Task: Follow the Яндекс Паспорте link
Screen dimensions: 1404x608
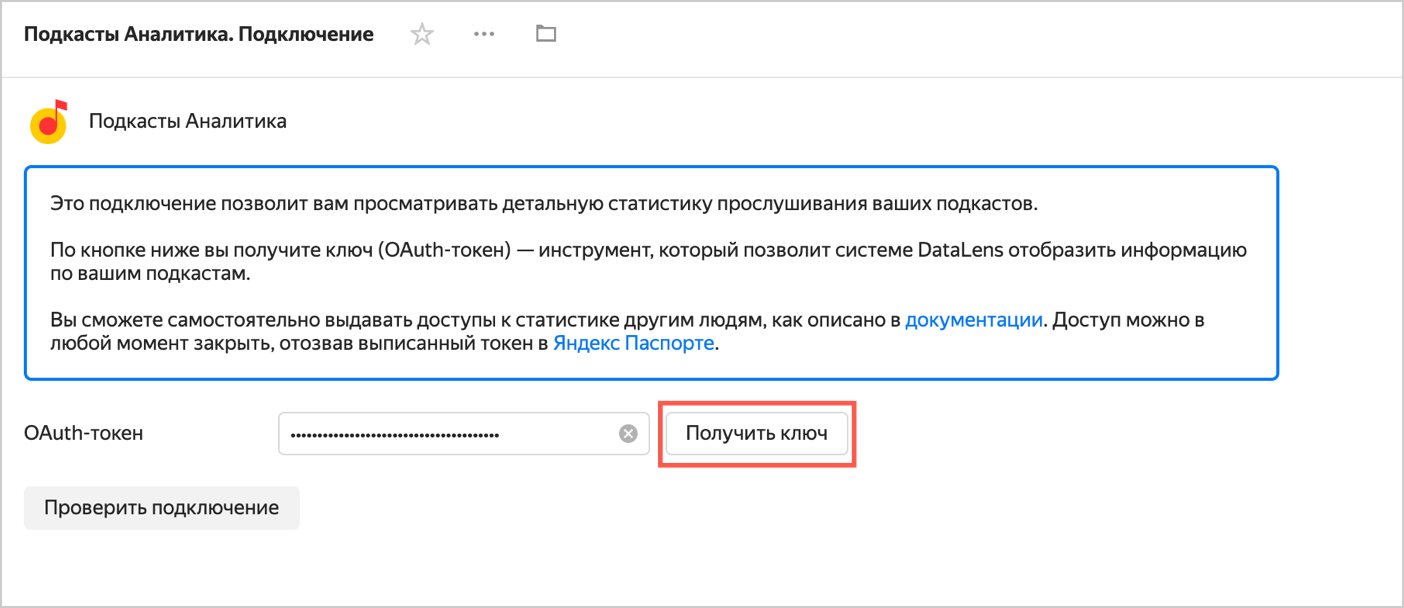Action: coord(633,343)
